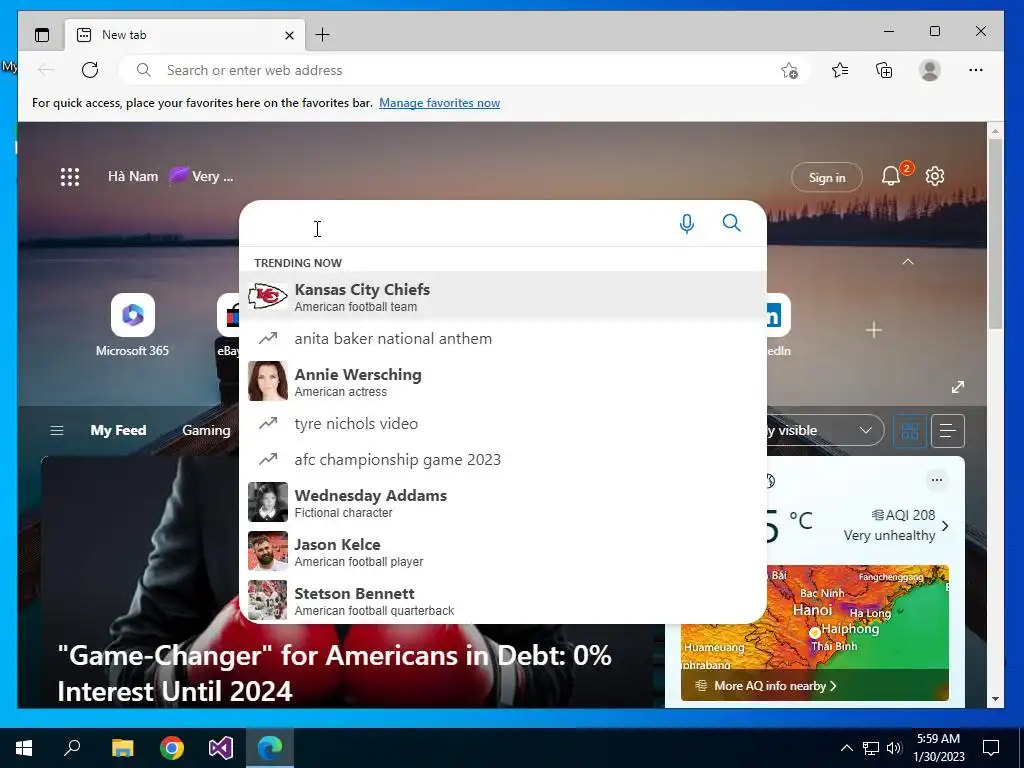This screenshot has width=1024, height=768.
Task: Open File Explorer from taskbar
Action: (x=122, y=748)
